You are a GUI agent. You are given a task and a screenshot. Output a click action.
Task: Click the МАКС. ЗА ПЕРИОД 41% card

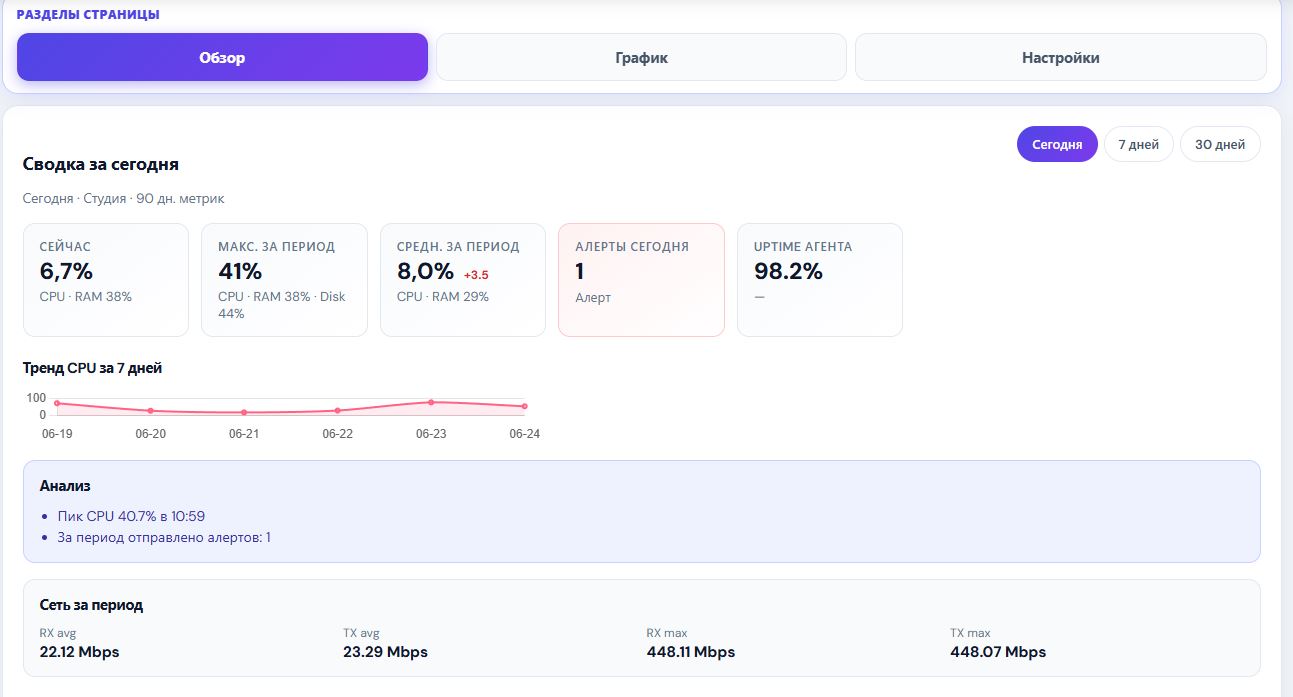[284, 280]
